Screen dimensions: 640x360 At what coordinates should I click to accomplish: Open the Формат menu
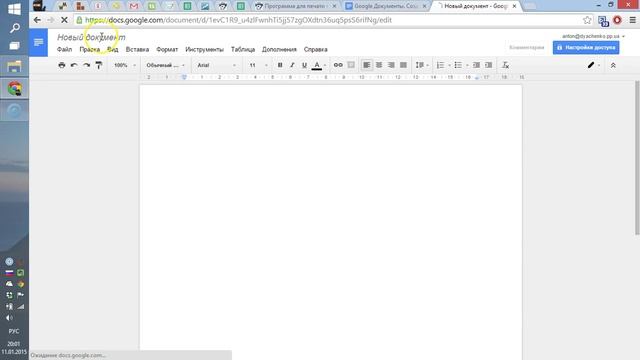[x=167, y=49]
